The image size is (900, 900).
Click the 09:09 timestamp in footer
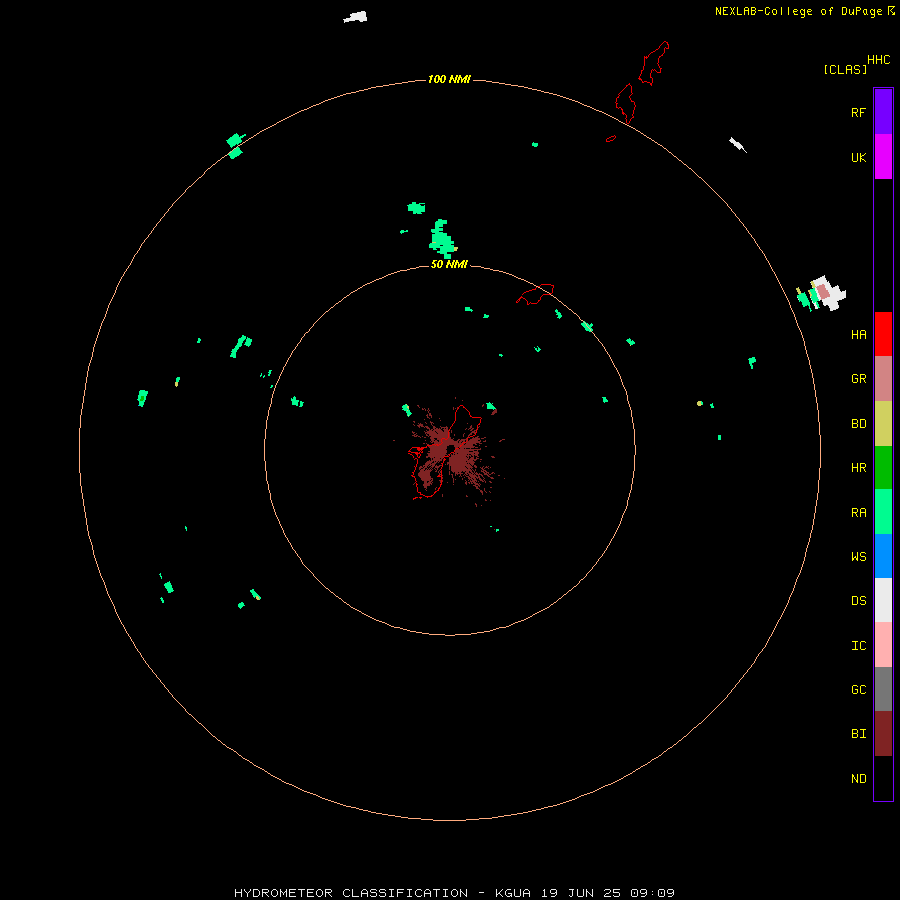pos(652,893)
